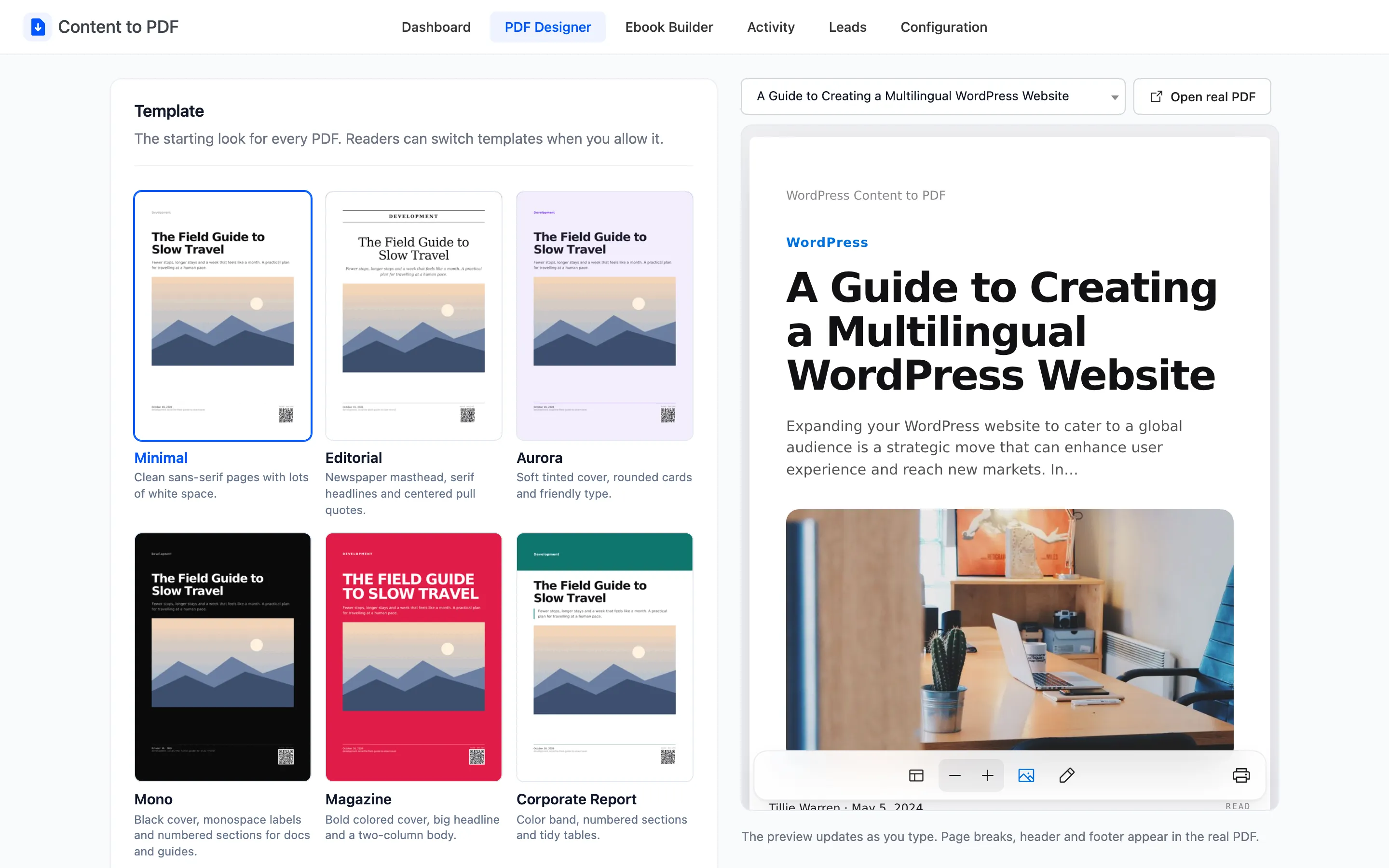This screenshot has height=868, width=1389.
Task: Choose the Aurora template thumbnail
Action: (x=604, y=316)
